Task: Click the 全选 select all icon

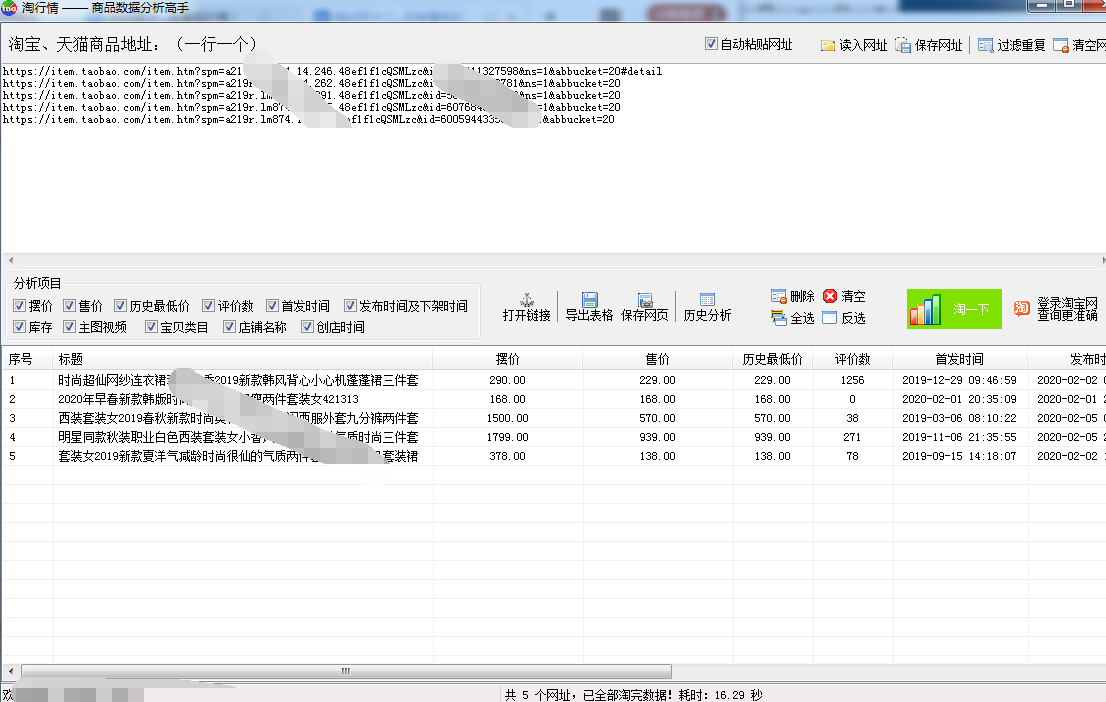Action: point(779,318)
